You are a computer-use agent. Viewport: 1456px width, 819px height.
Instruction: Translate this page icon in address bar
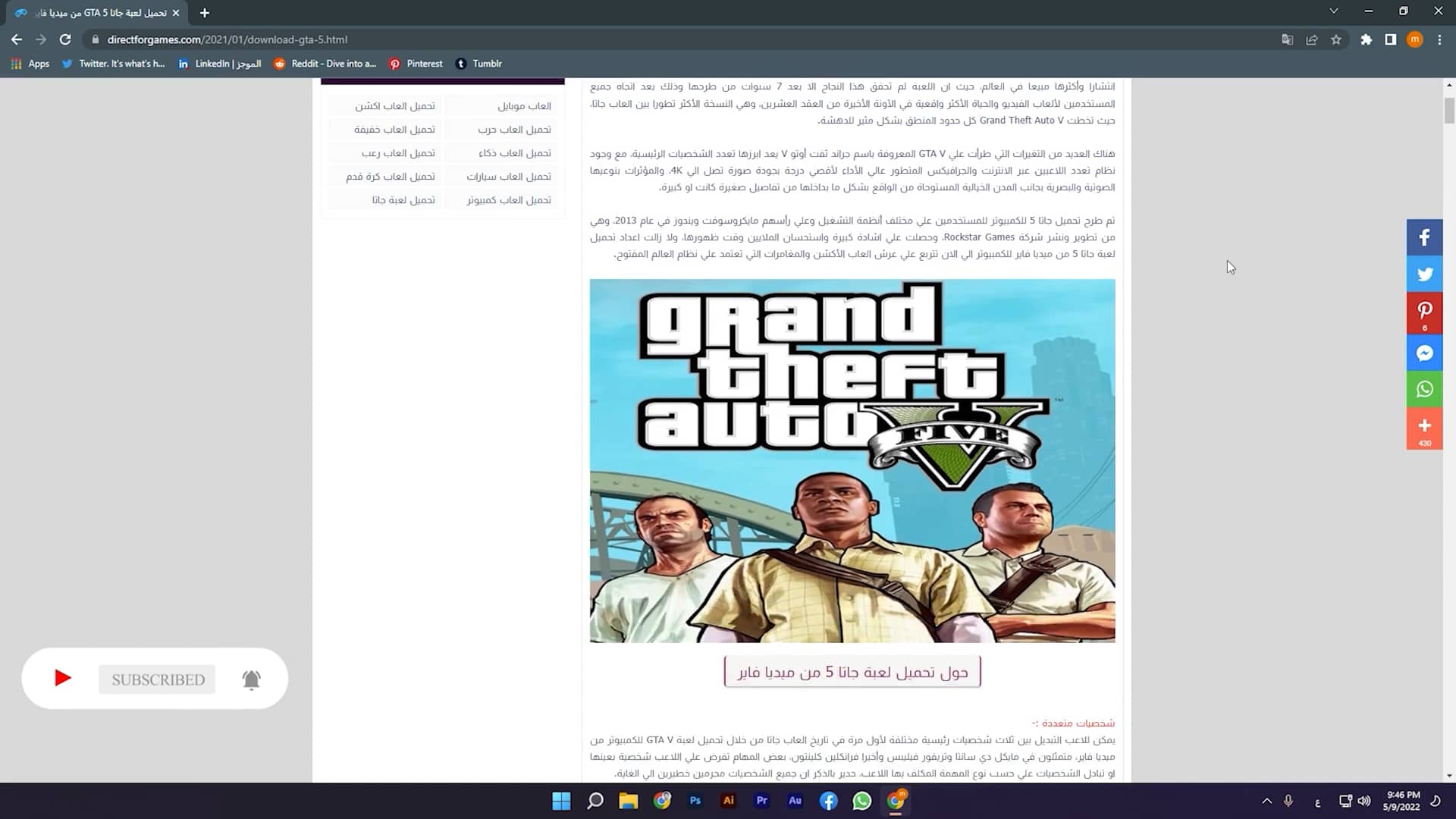pyautogui.click(x=1287, y=39)
